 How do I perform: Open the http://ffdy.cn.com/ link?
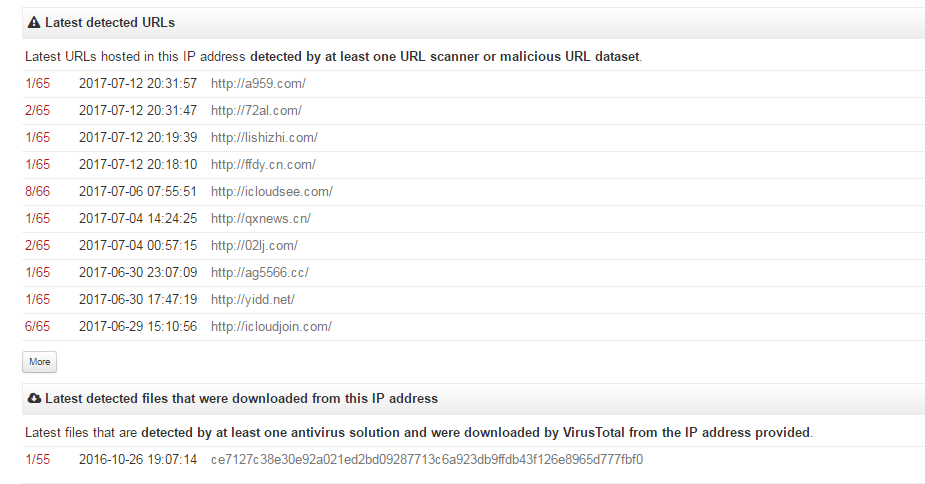click(263, 165)
